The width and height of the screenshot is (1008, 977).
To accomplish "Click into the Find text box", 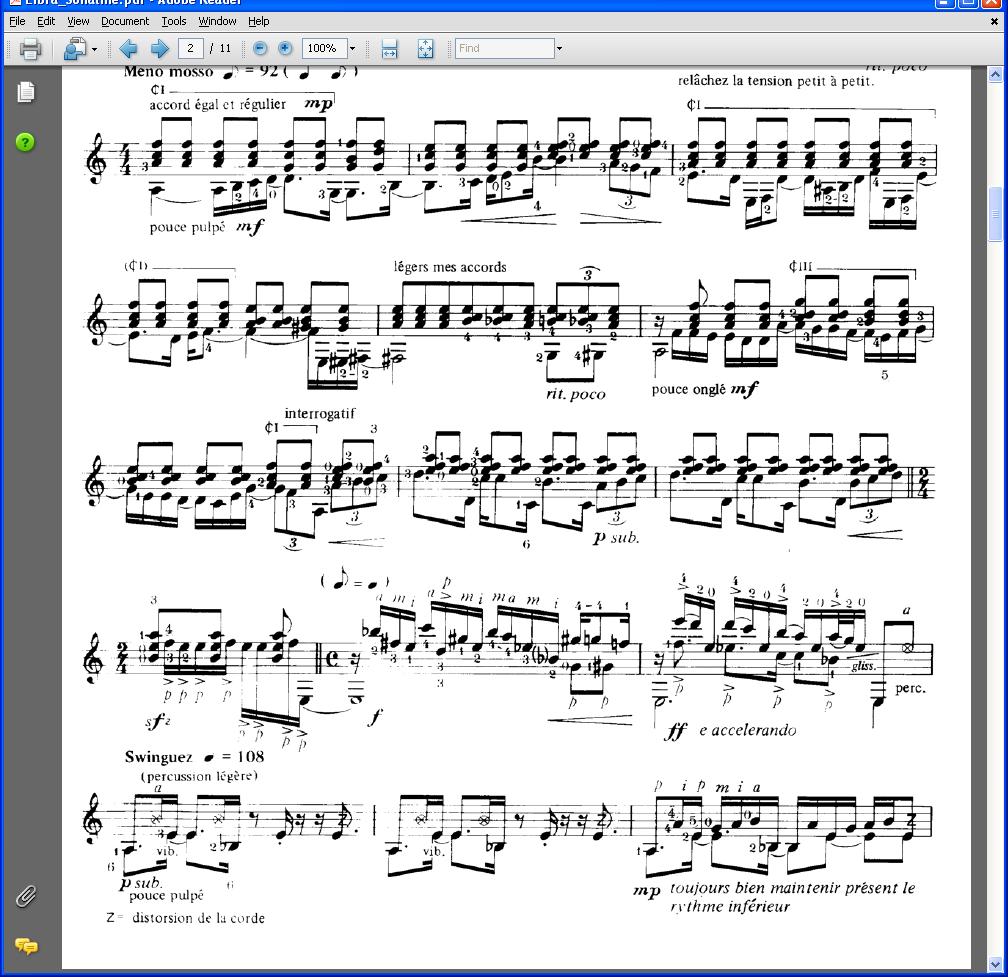I will [505, 48].
